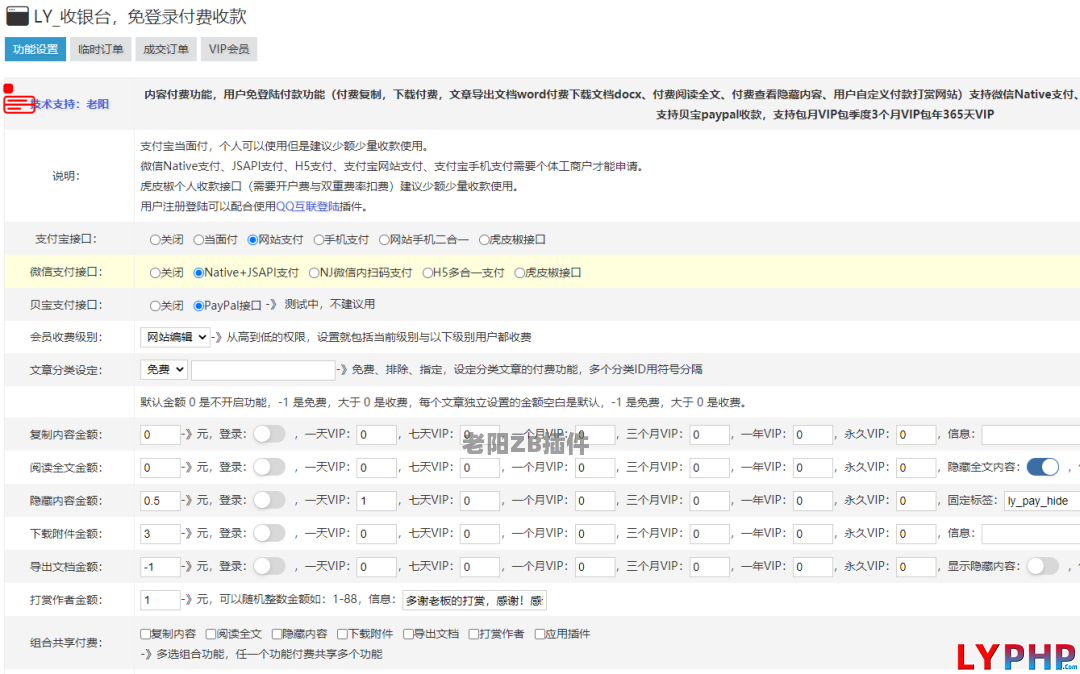Select 网站手机二合一 Alipay option
Image resolution: width=1080 pixels, height=674 pixels.
point(384,240)
